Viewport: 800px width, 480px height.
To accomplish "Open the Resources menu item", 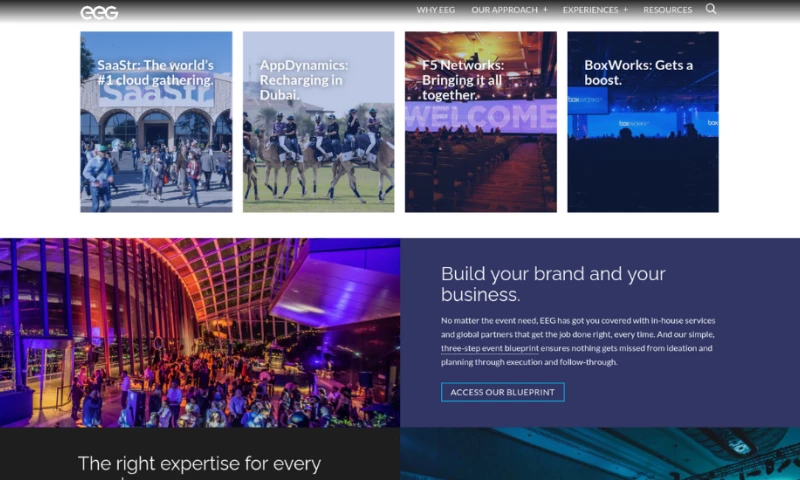I will click(667, 10).
